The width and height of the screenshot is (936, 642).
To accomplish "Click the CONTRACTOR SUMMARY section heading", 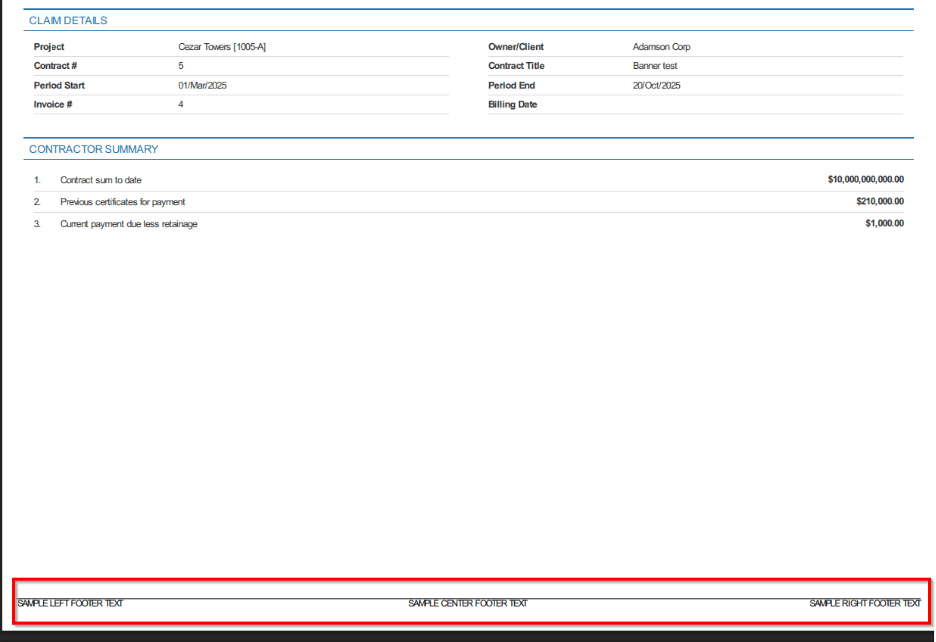I will (93, 150).
